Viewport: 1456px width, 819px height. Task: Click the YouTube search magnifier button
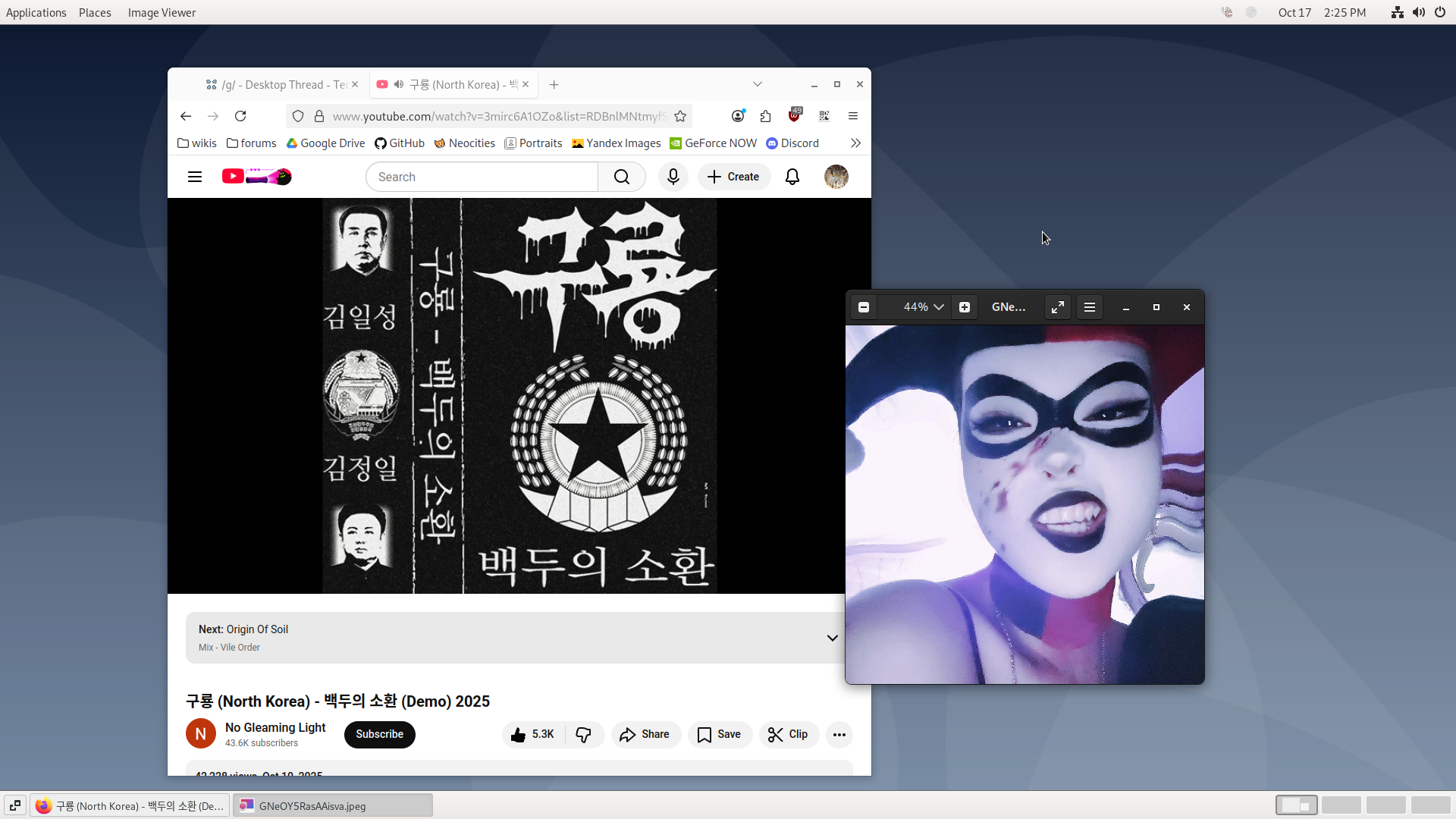pos(621,177)
